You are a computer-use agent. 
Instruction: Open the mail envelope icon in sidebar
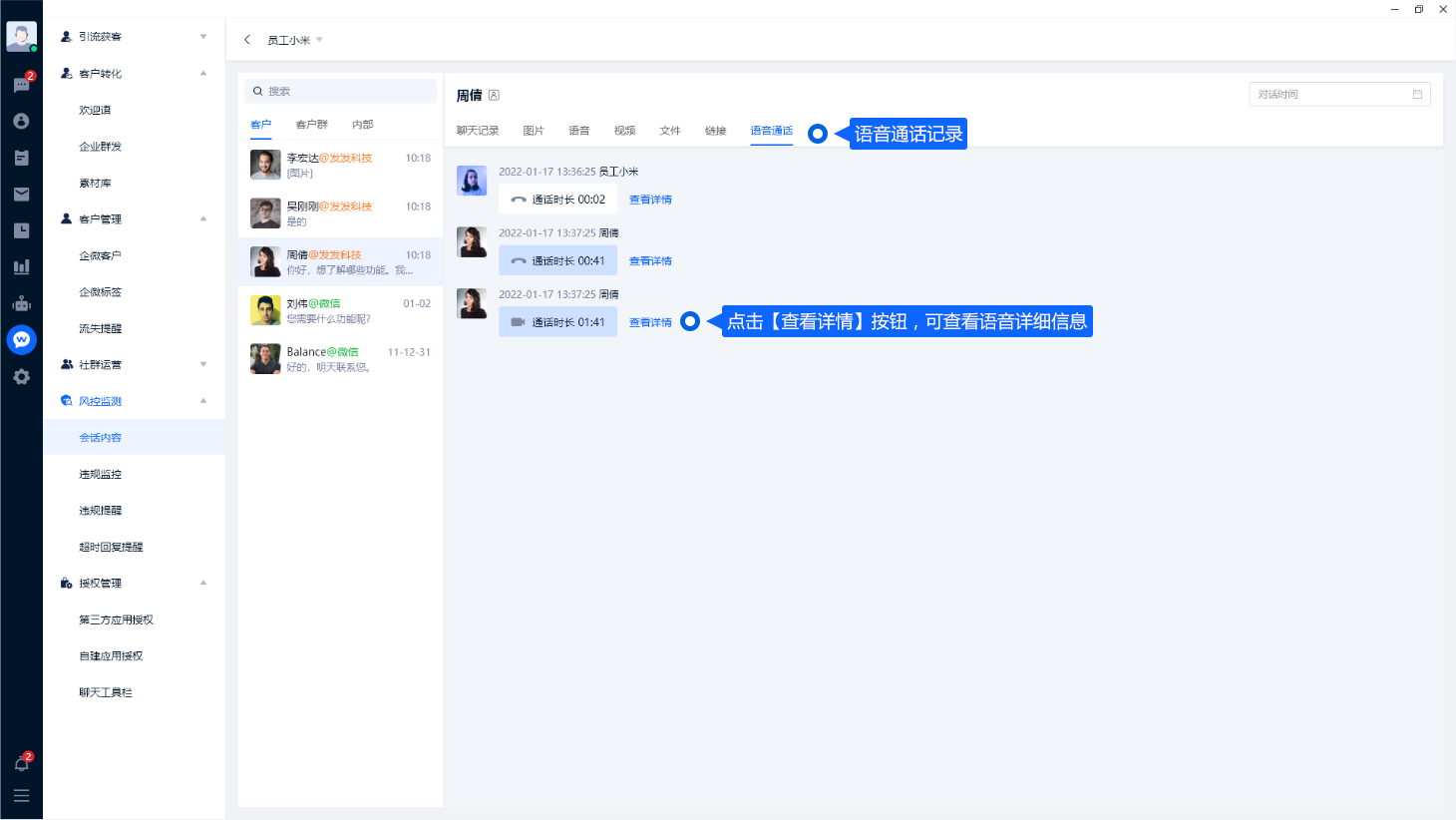(21, 195)
